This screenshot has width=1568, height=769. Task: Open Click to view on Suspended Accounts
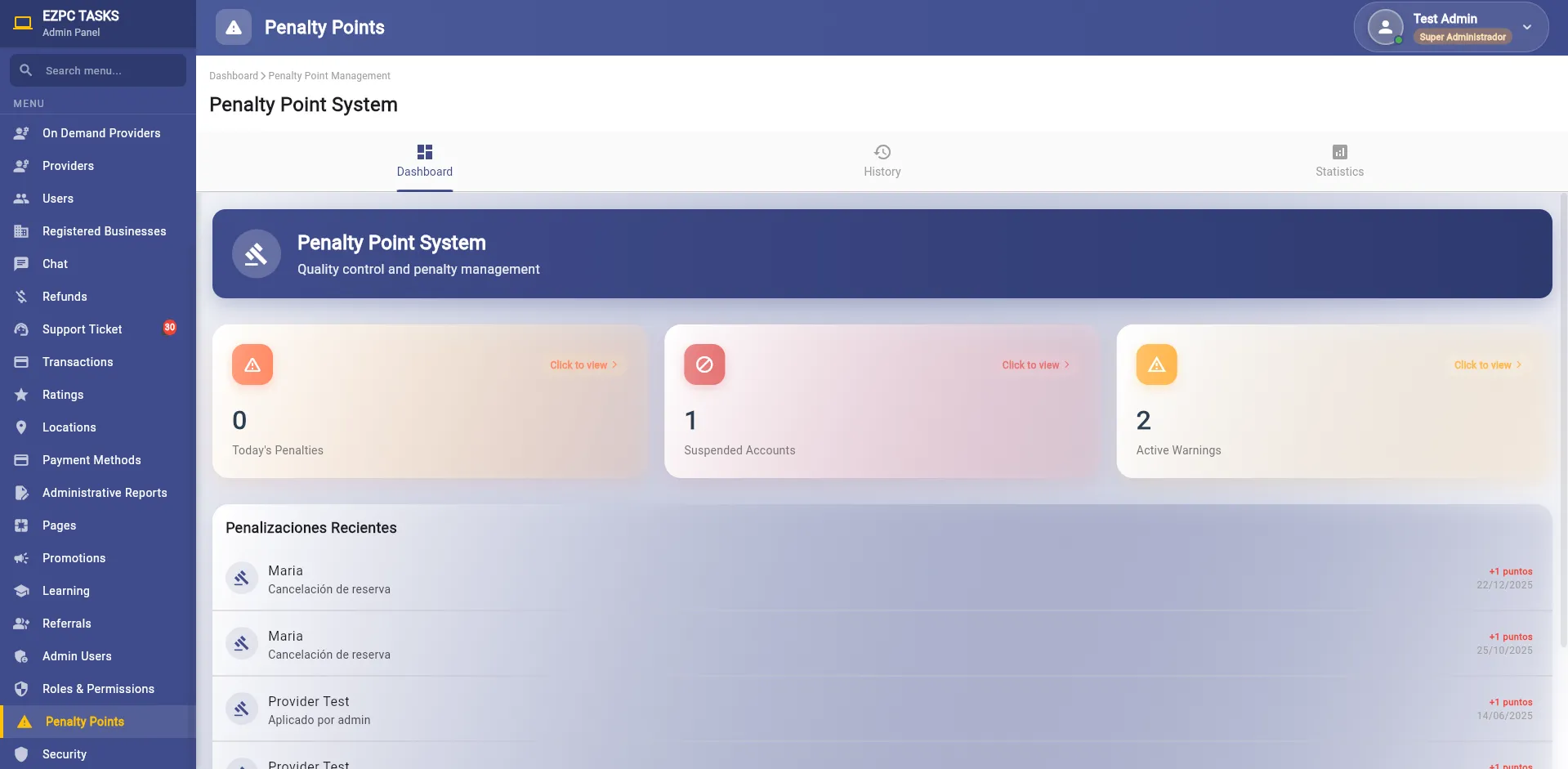click(x=1035, y=365)
